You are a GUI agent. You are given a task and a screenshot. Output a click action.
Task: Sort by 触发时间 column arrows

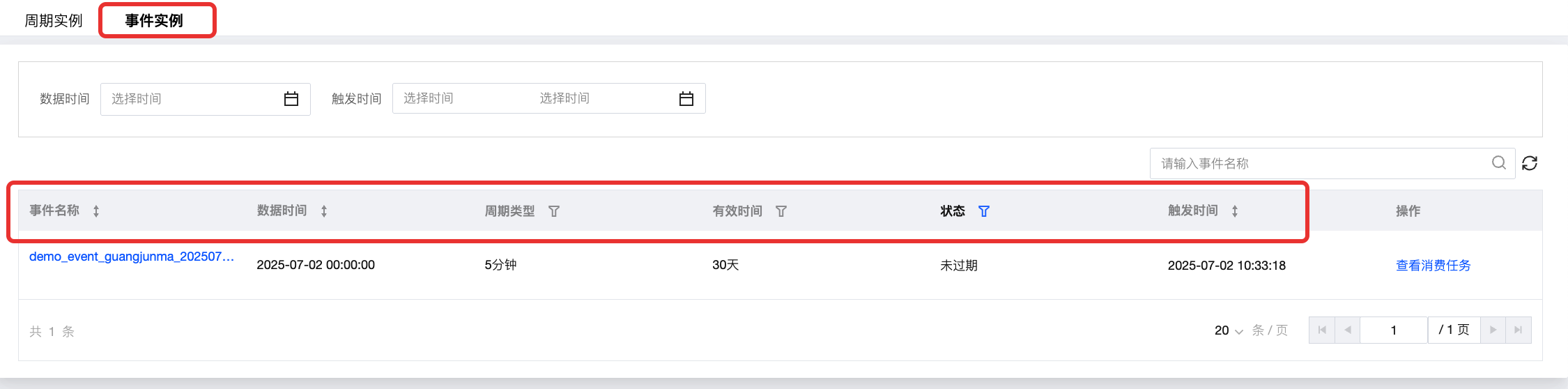(x=1235, y=211)
